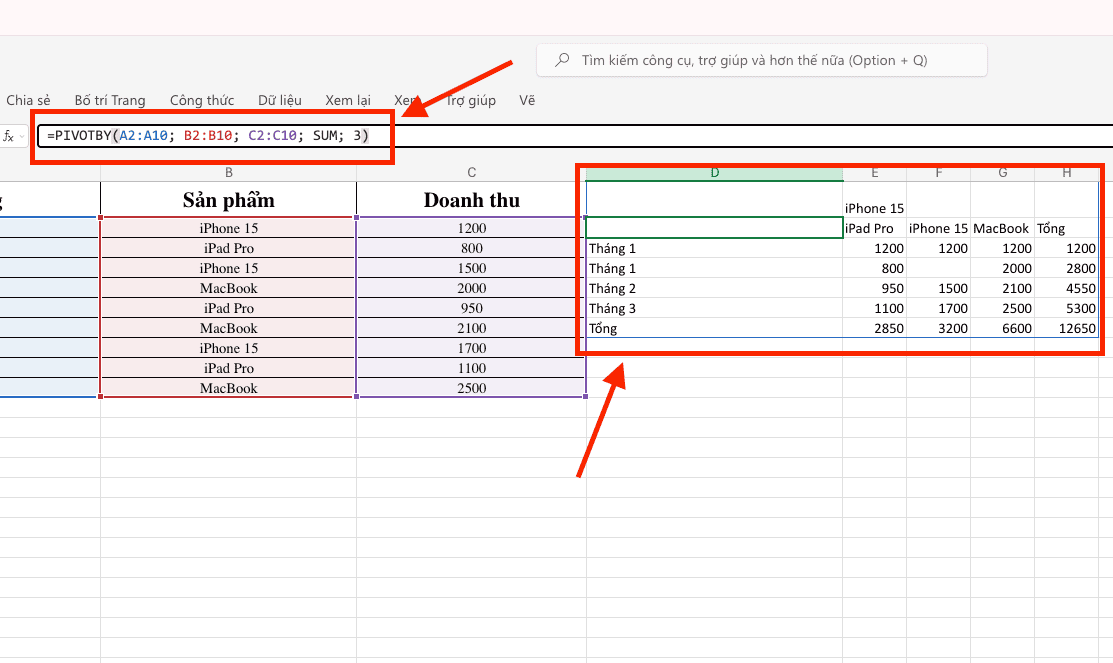Open the Trợ giúp tab
This screenshot has width=1113, height=663.
point(471,100)
